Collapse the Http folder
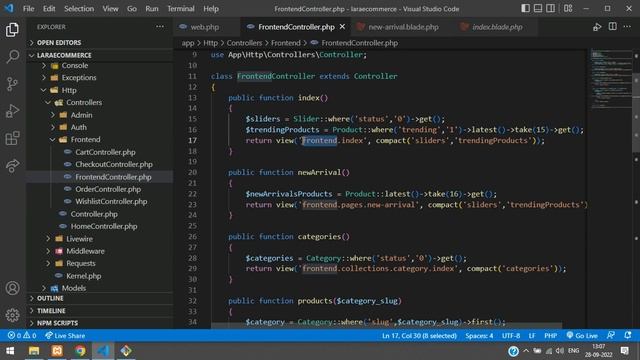This screenshot has width=640, height=360. click(69, 90)
